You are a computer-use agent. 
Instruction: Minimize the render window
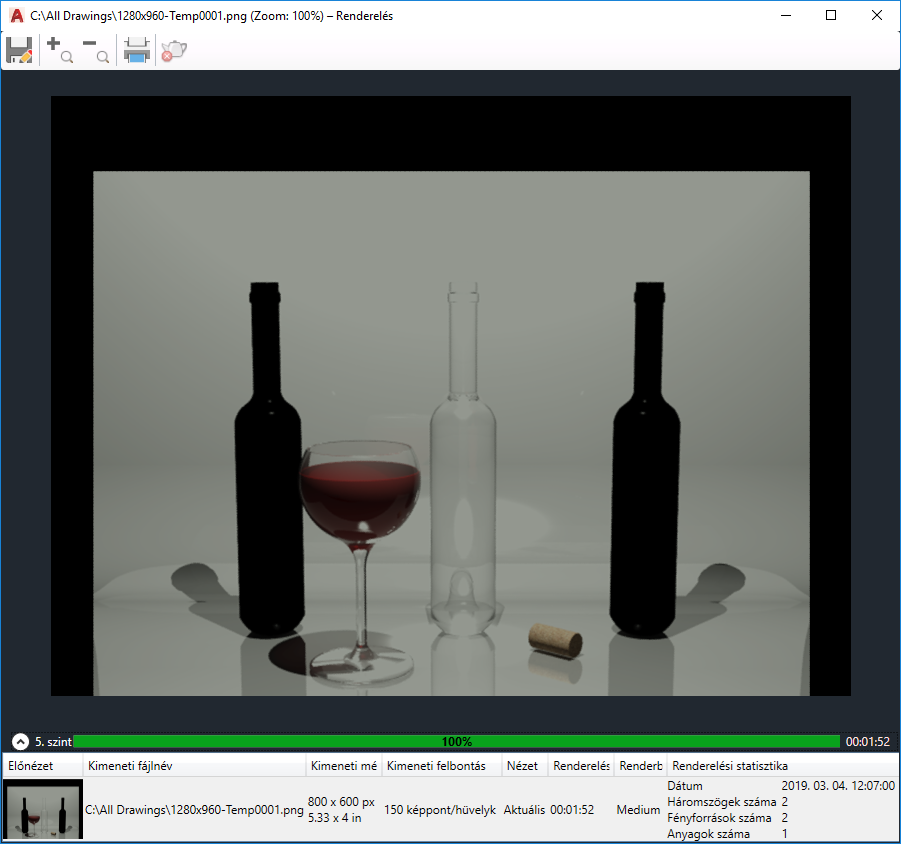click(786, 16)
